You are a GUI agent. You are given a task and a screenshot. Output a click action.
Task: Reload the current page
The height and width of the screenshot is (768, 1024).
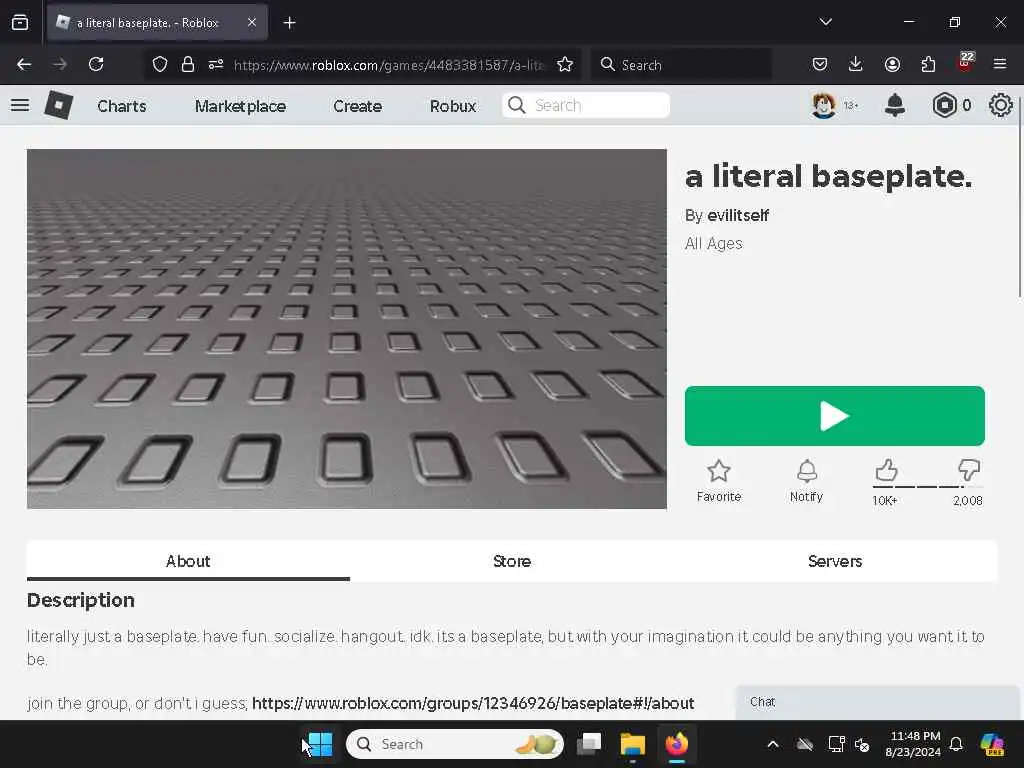click(x=96, y=64)
